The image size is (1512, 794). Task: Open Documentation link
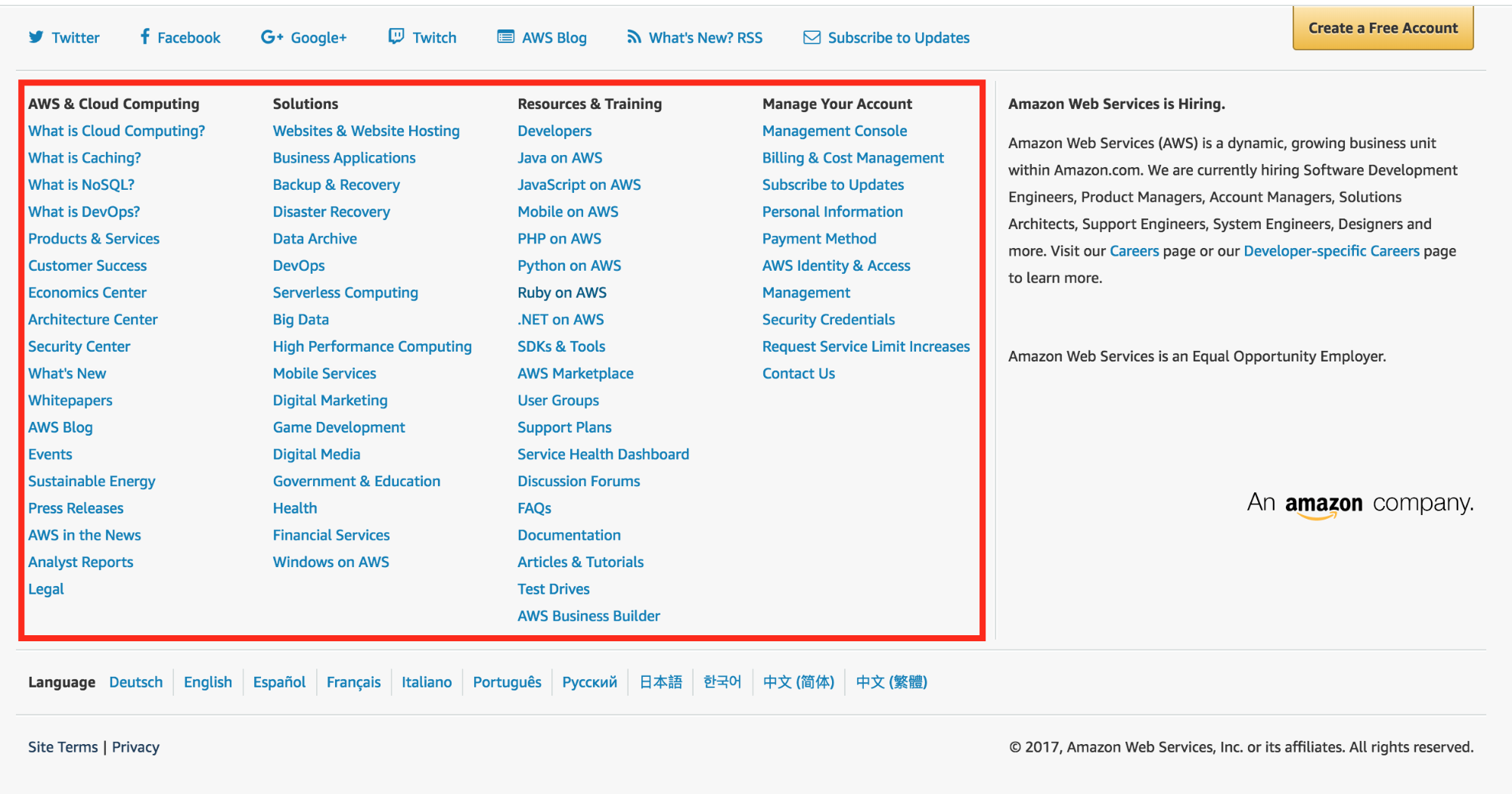[x=569, y=535]
